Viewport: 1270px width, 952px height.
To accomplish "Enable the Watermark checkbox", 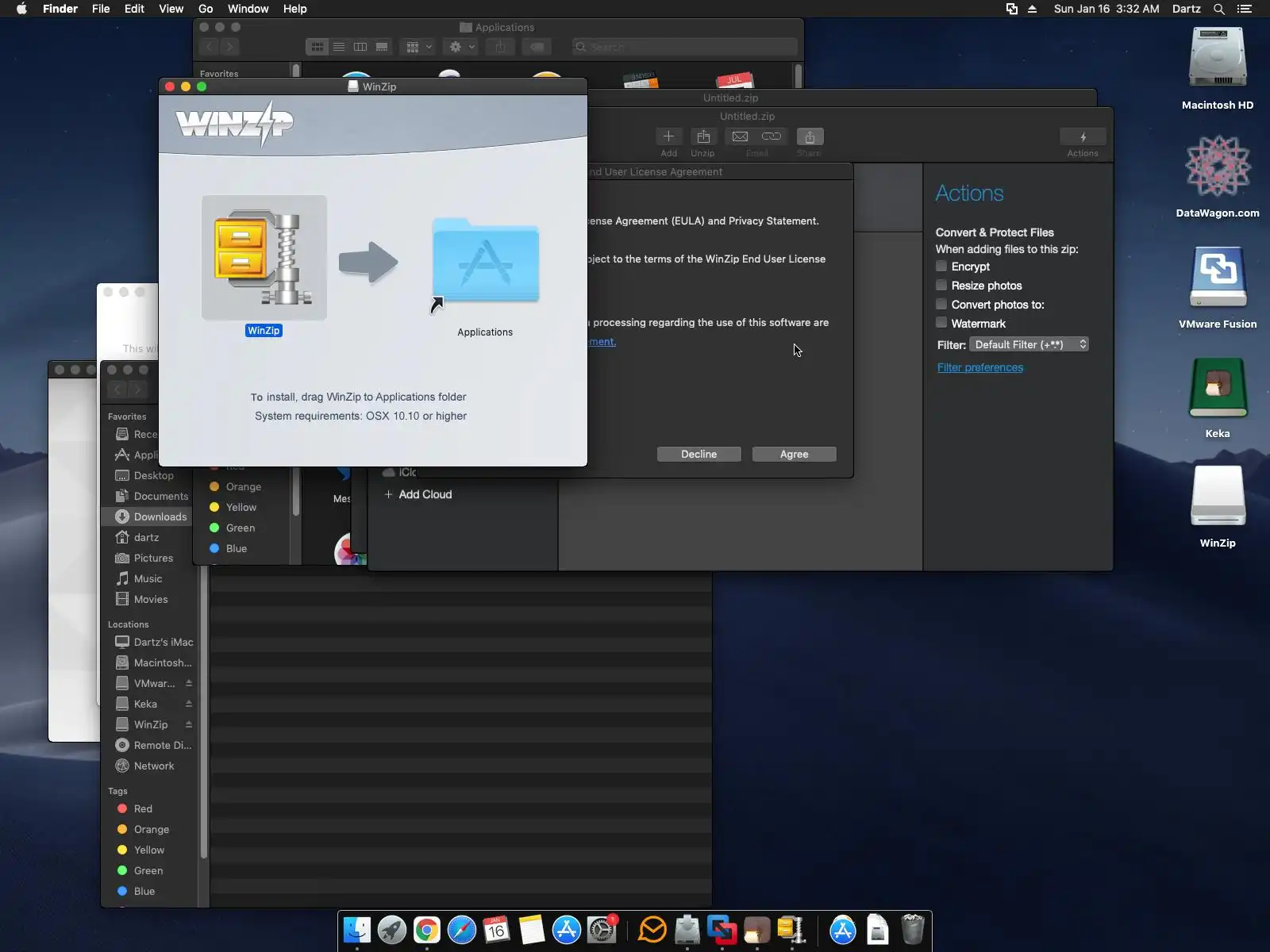I will point(941,323).
